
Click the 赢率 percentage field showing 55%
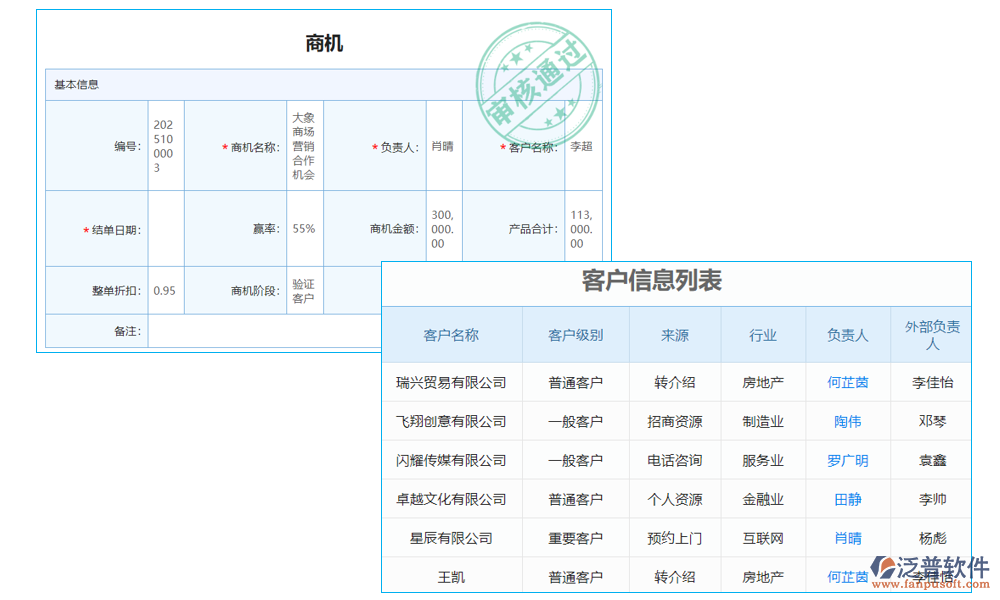tap(303, 228)
